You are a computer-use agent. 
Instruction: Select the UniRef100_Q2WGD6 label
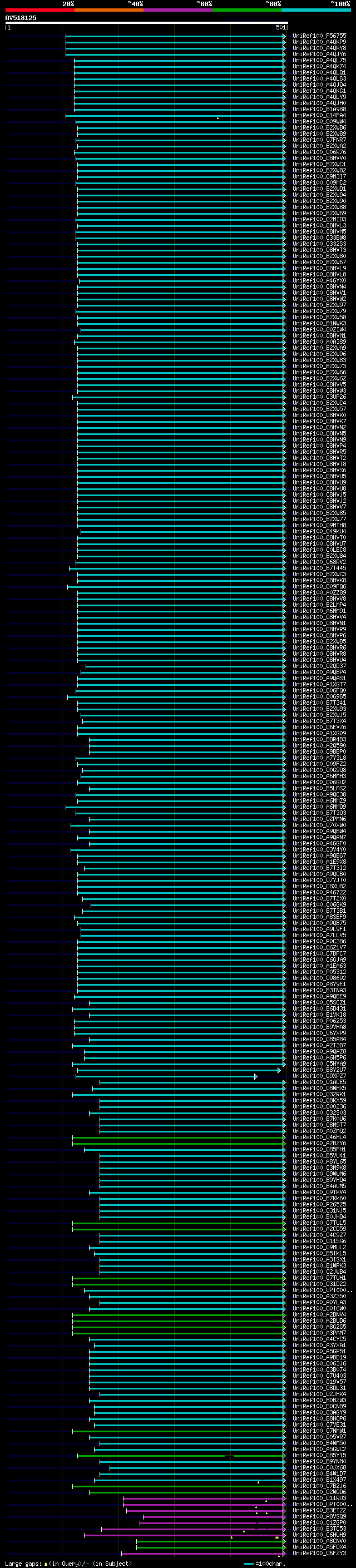click(319, 1492)
